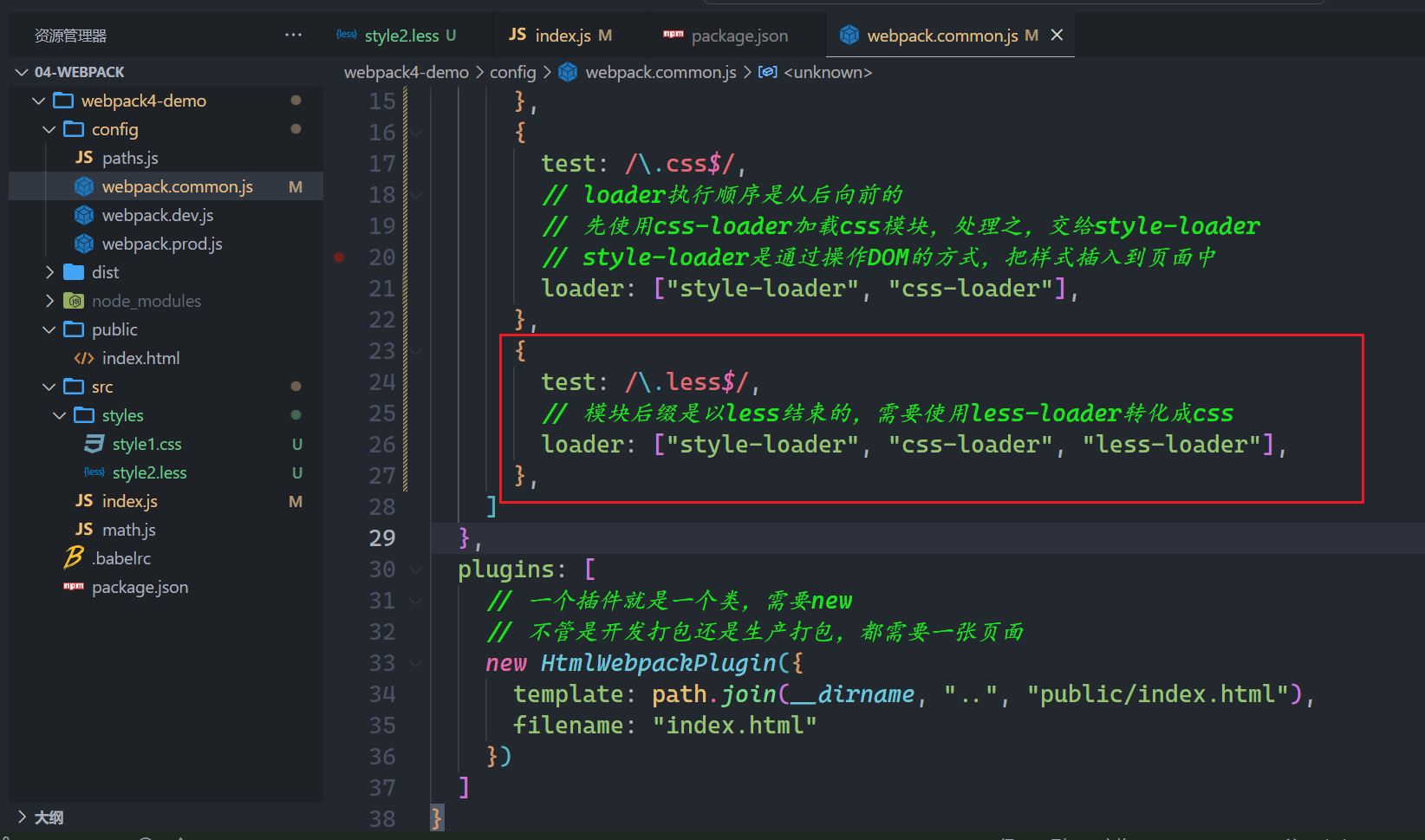1425x840 pixels.
Task: Collapse the public folder
Action: 49,329
